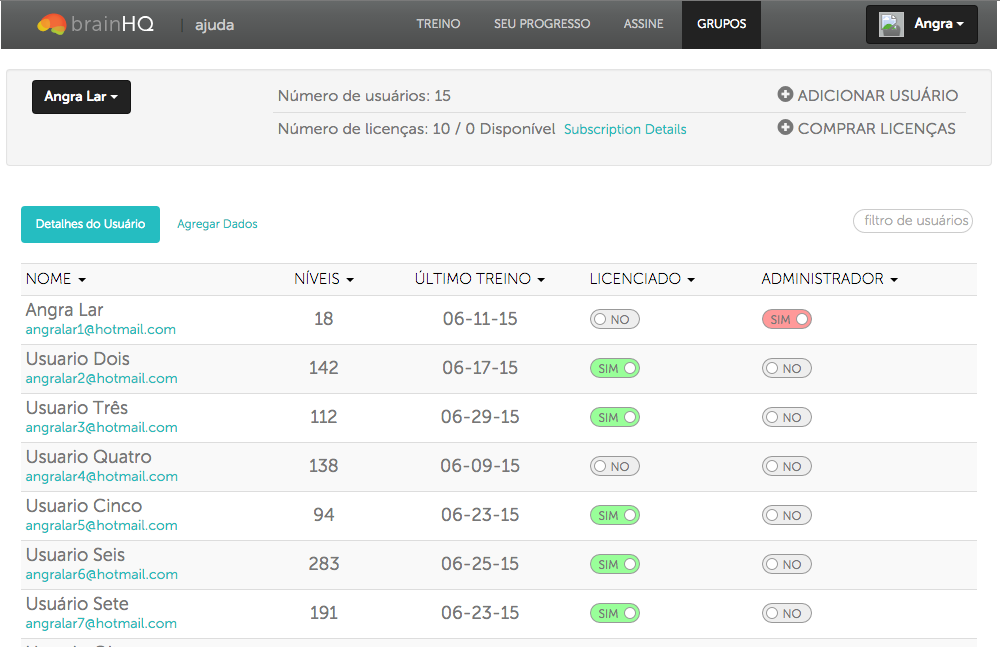
Task: Click the Angra profile avatar image
Action: click(891, 24)
